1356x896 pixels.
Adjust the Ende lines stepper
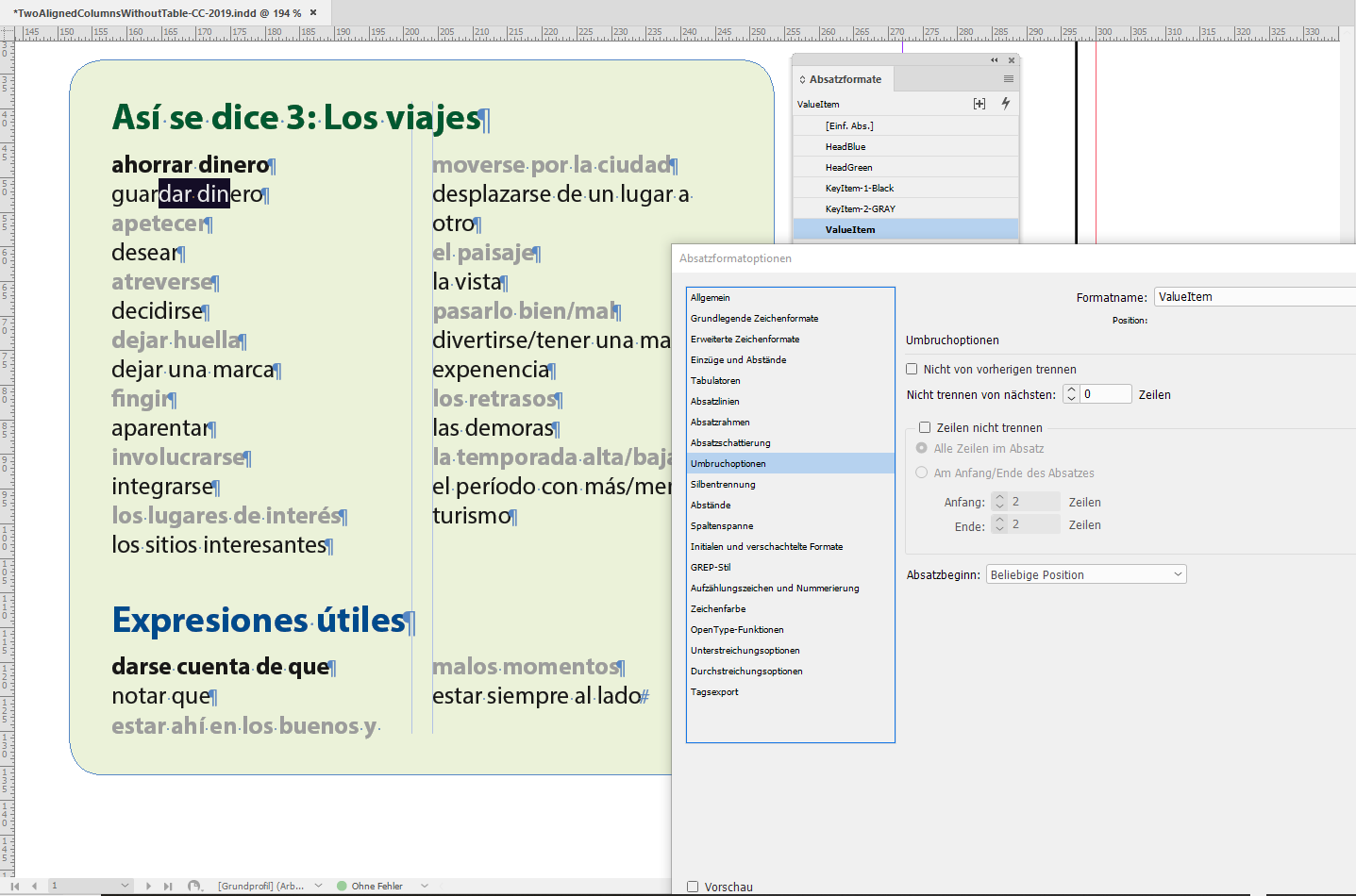pos(999,524)
